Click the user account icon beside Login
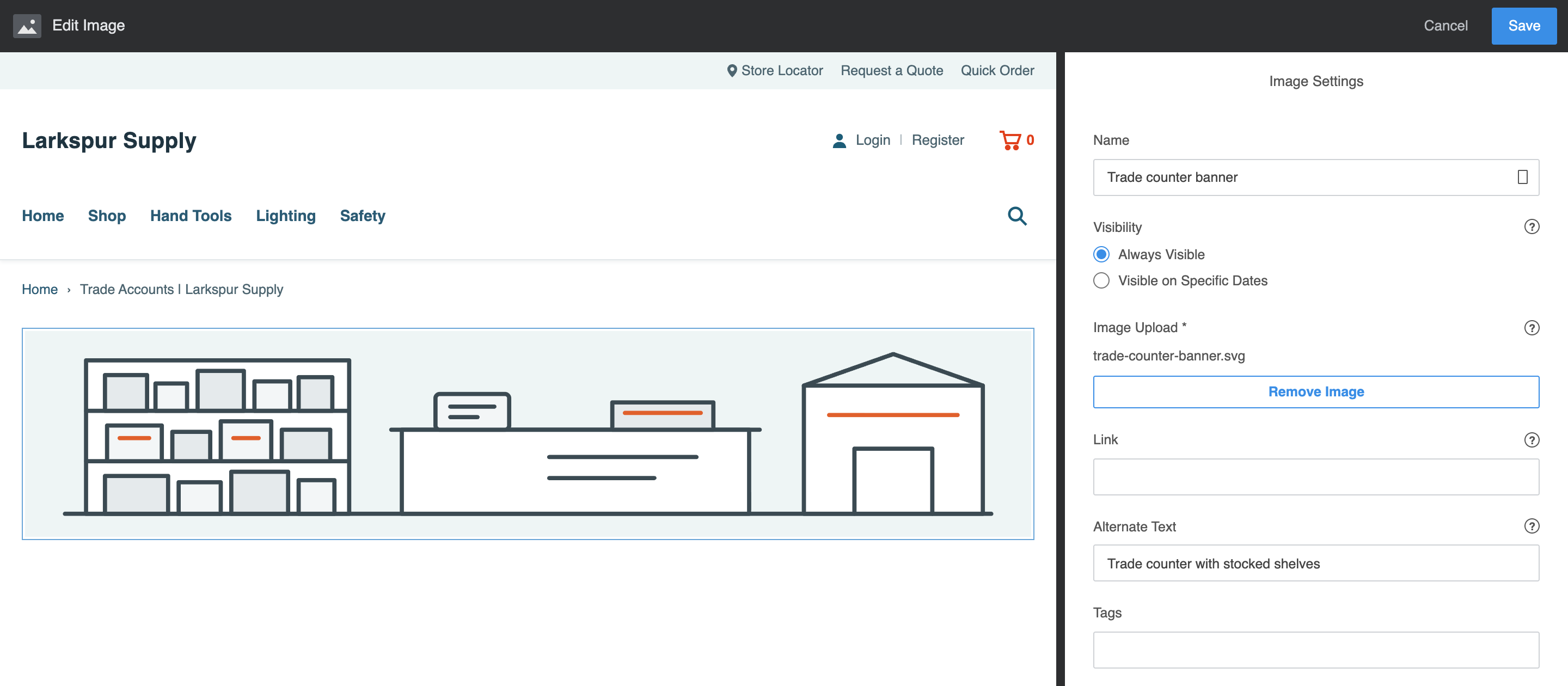The image size is (1568, 686). 839,140
